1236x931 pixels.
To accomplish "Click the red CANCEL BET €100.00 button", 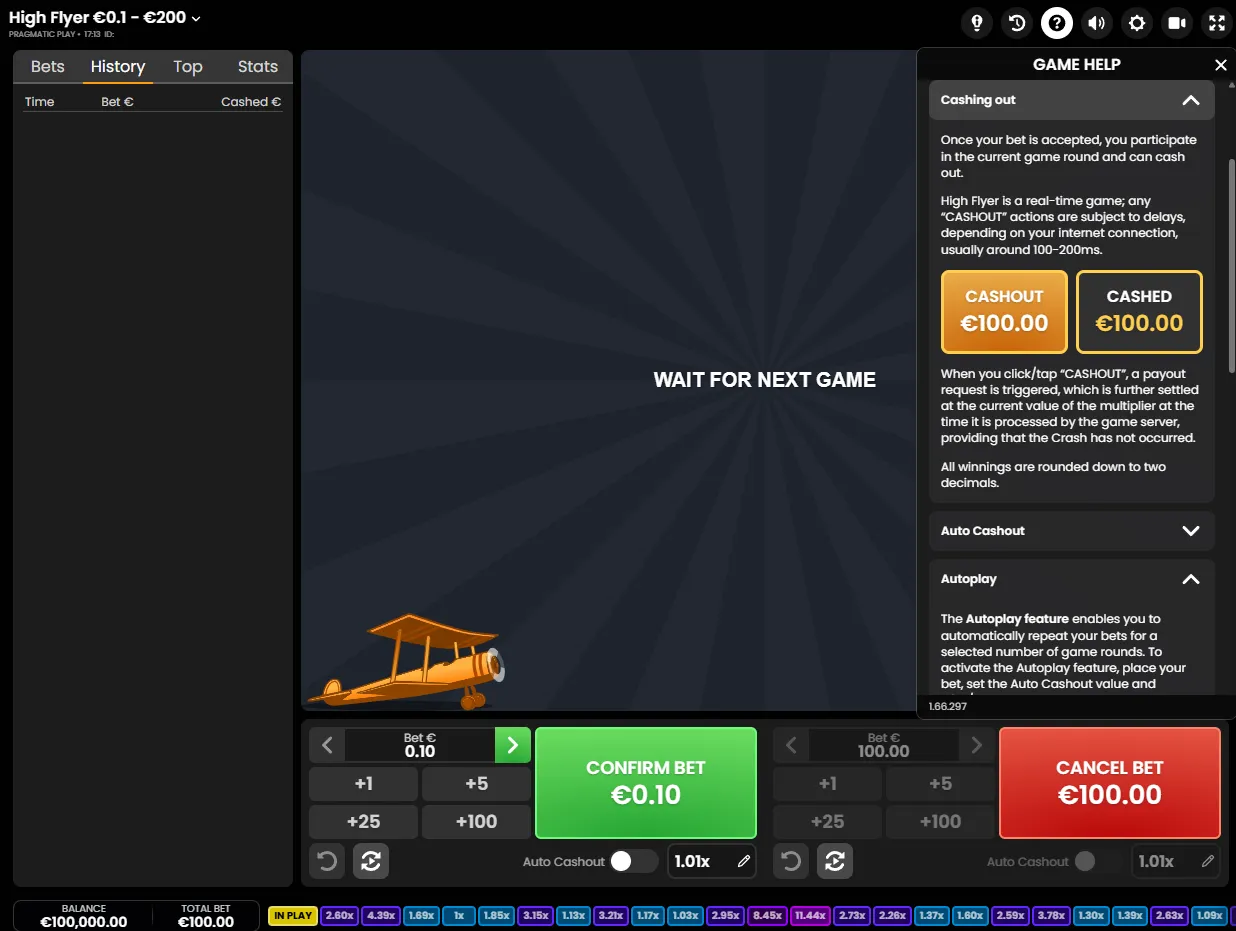I will [x=1110, y=783].
